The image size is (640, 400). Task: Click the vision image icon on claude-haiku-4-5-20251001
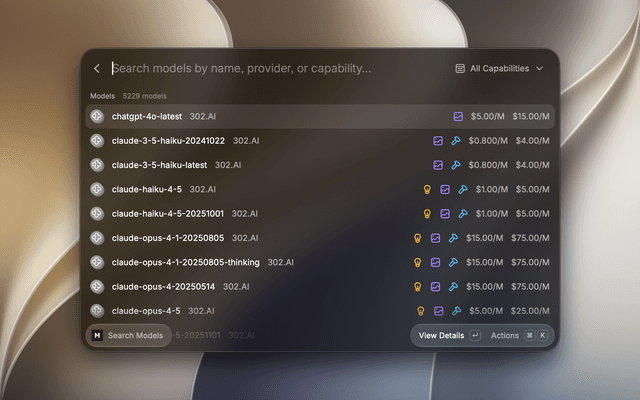pos(445,213)
